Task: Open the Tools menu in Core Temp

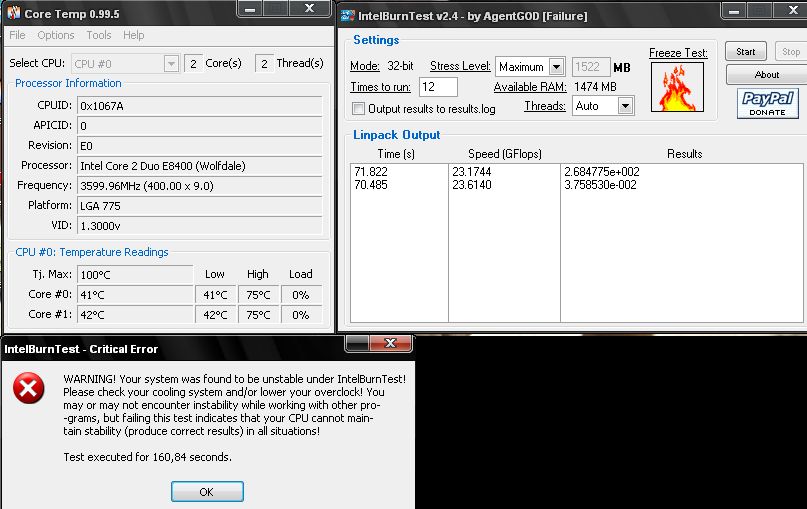Action: click(x=98, y=35)
